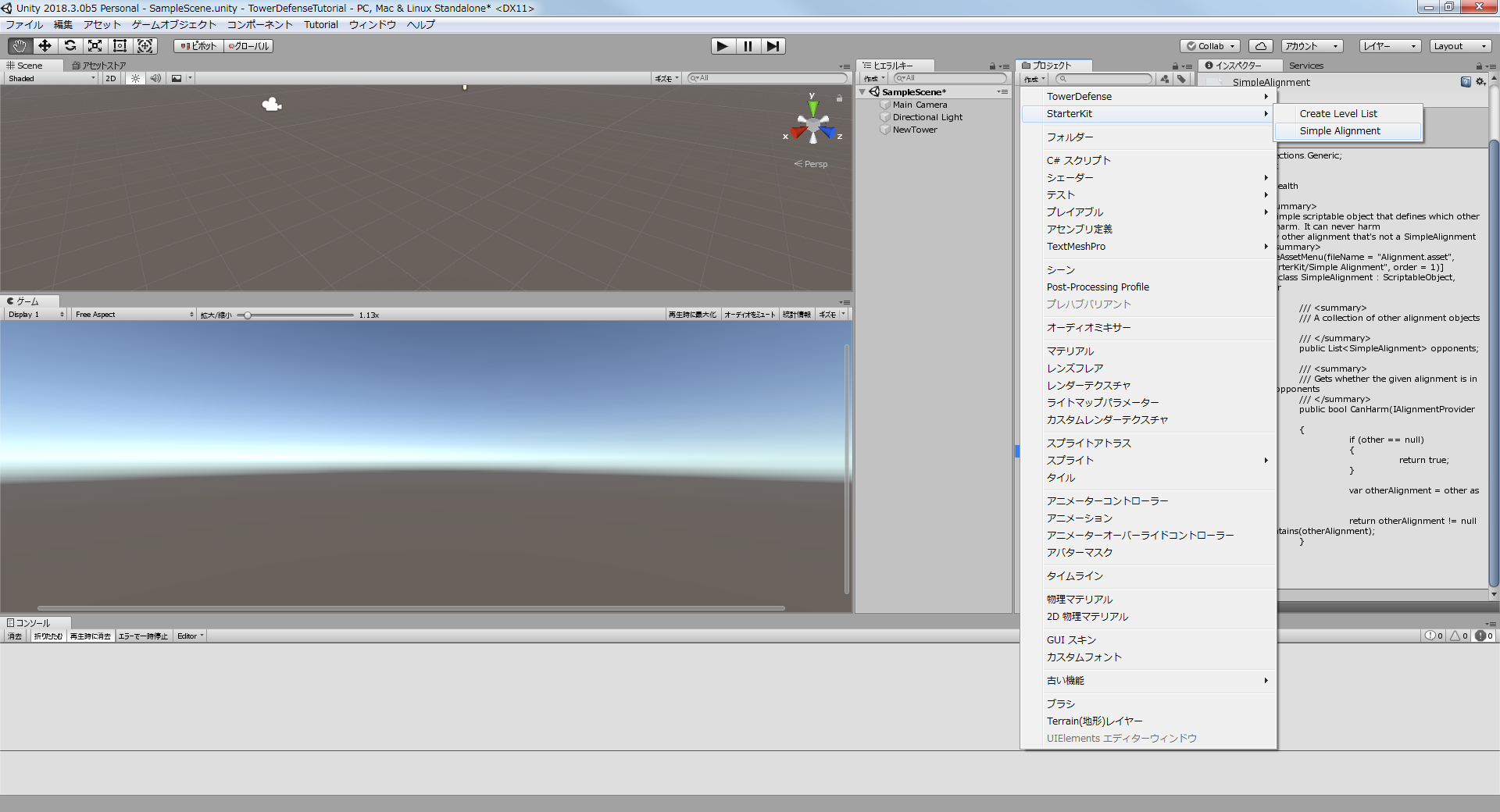Open the Collab dropdown
Image resolution: width=1500 pixels, height=812 pixels.
[1210, 46]
